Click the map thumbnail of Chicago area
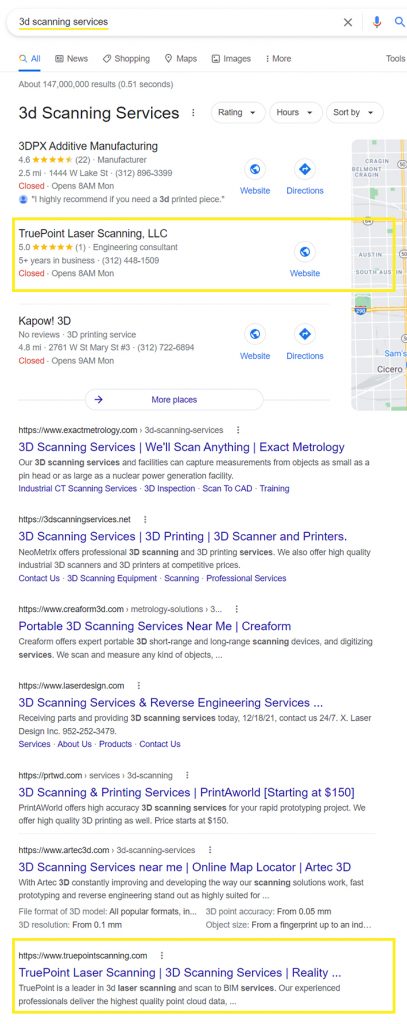Viewport: 407px width, 1024px height. 379,274
